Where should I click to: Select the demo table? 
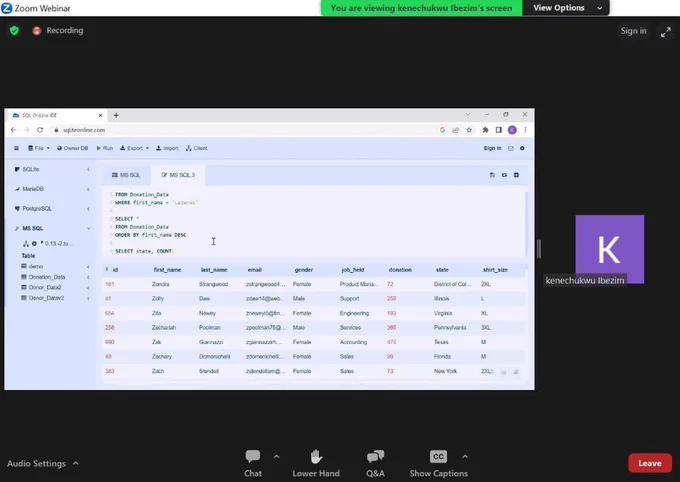tap(36, 266)
